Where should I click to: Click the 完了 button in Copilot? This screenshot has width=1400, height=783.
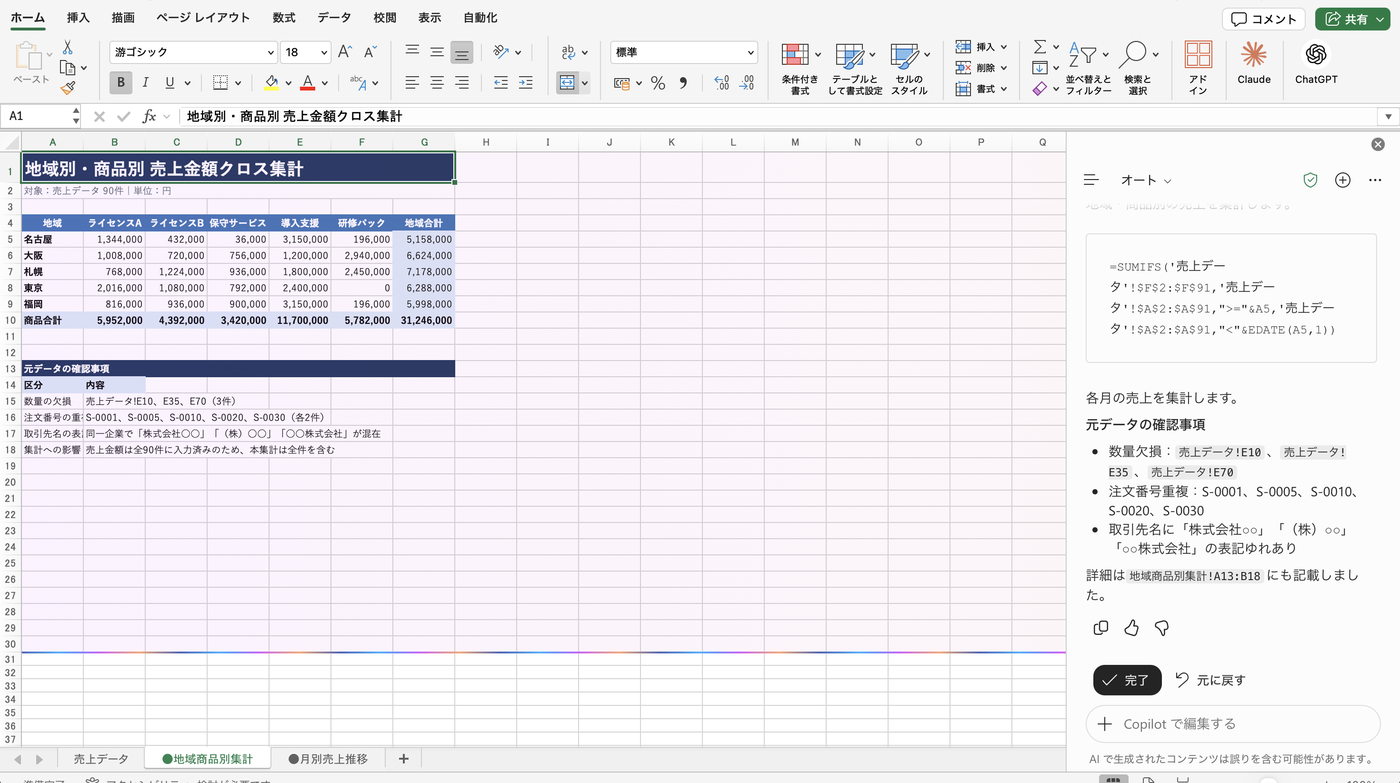[1127, 680]
